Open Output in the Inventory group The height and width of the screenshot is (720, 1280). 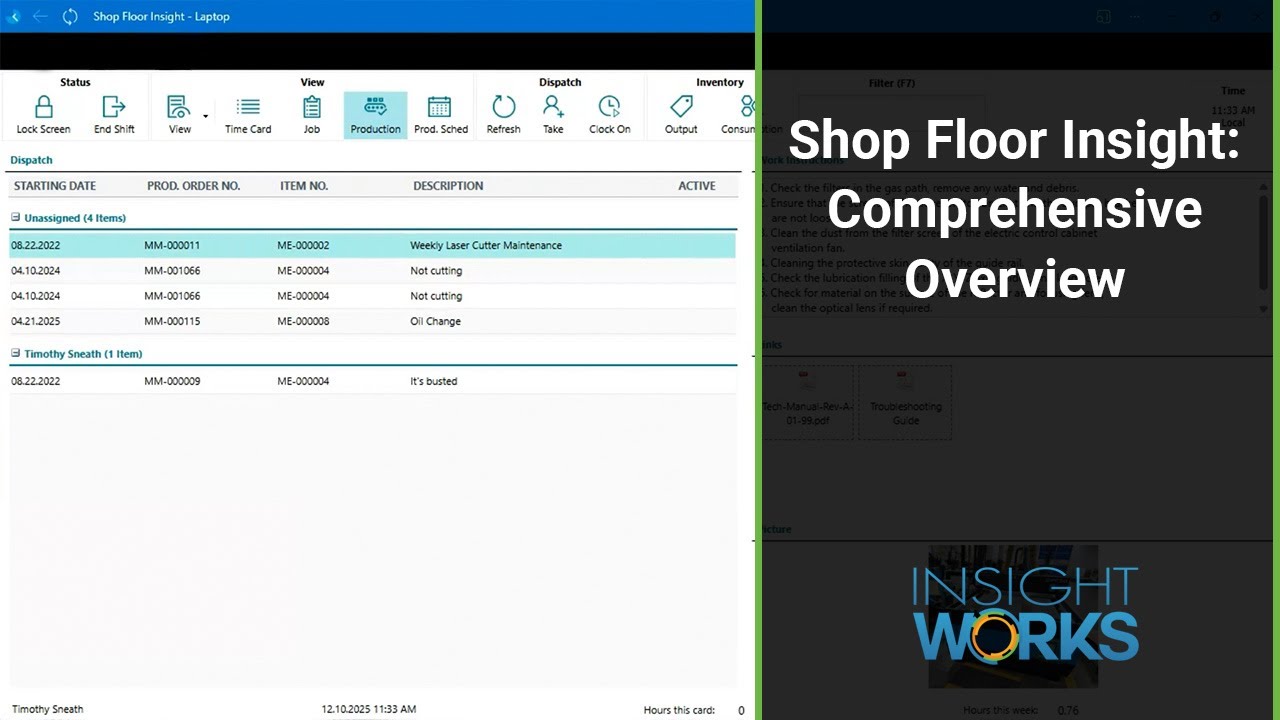coord(681,115)
